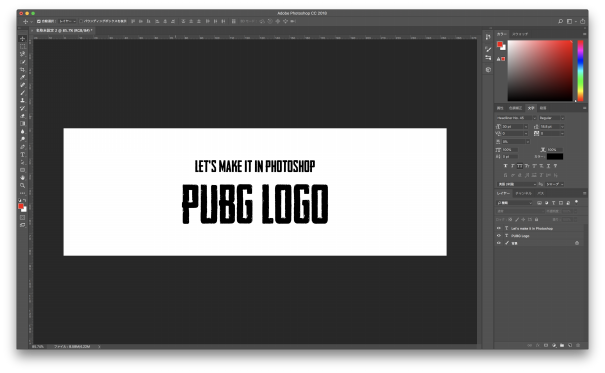Open the Color panel tab
This screenshot has height=373, width=605.
coord(501,34)
